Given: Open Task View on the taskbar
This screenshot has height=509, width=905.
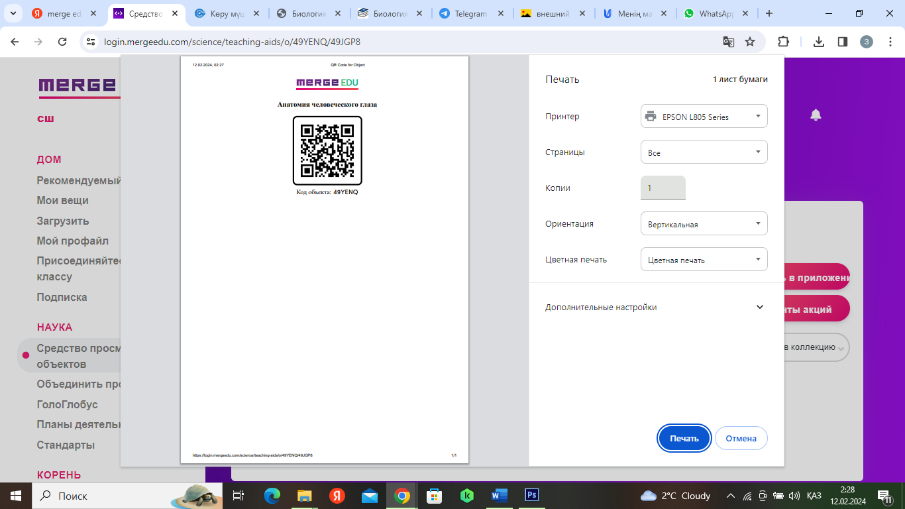Looking at the screenshot, I should [x=238, y=496].
